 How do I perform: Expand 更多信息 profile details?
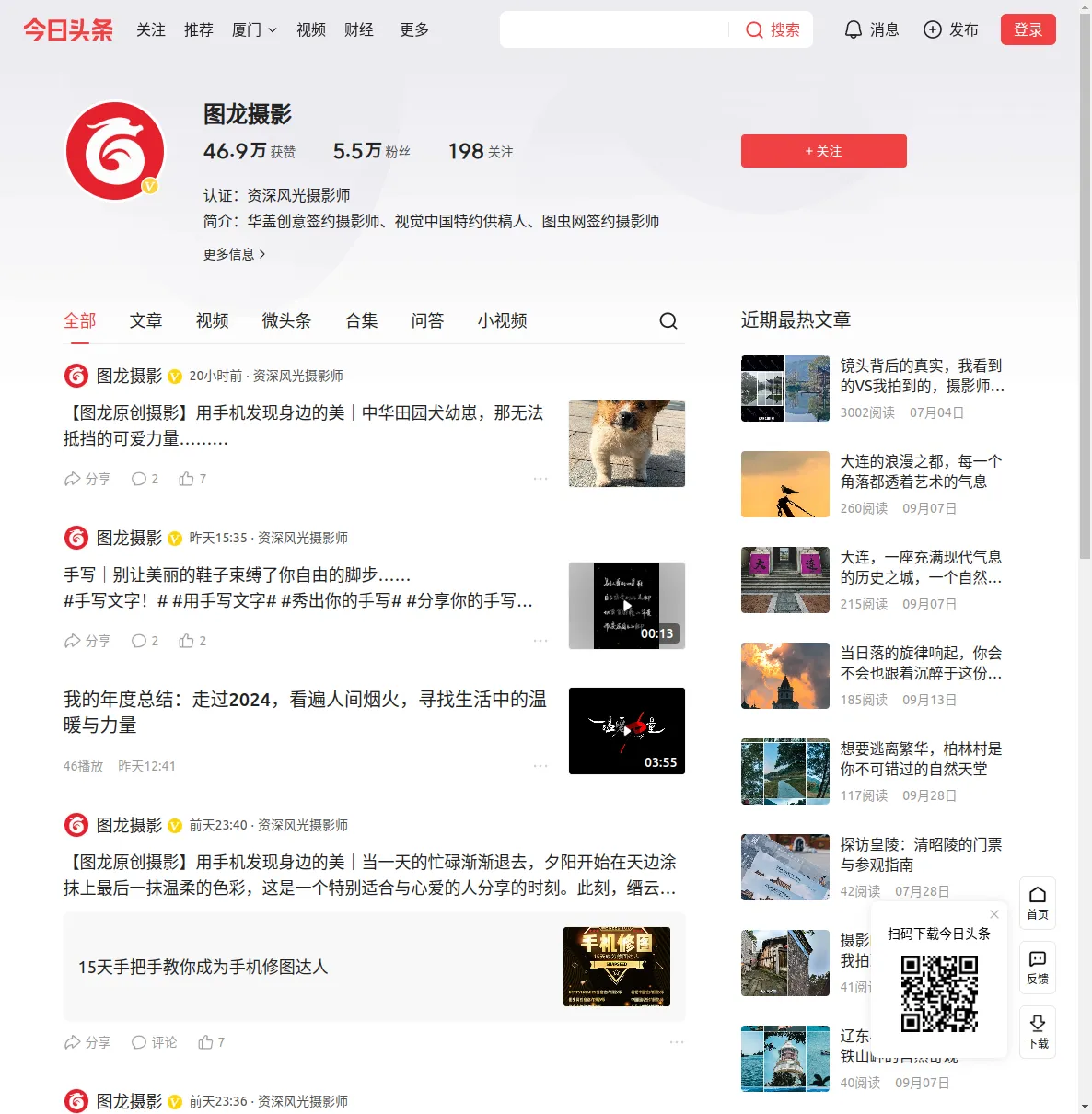(234, 254)
